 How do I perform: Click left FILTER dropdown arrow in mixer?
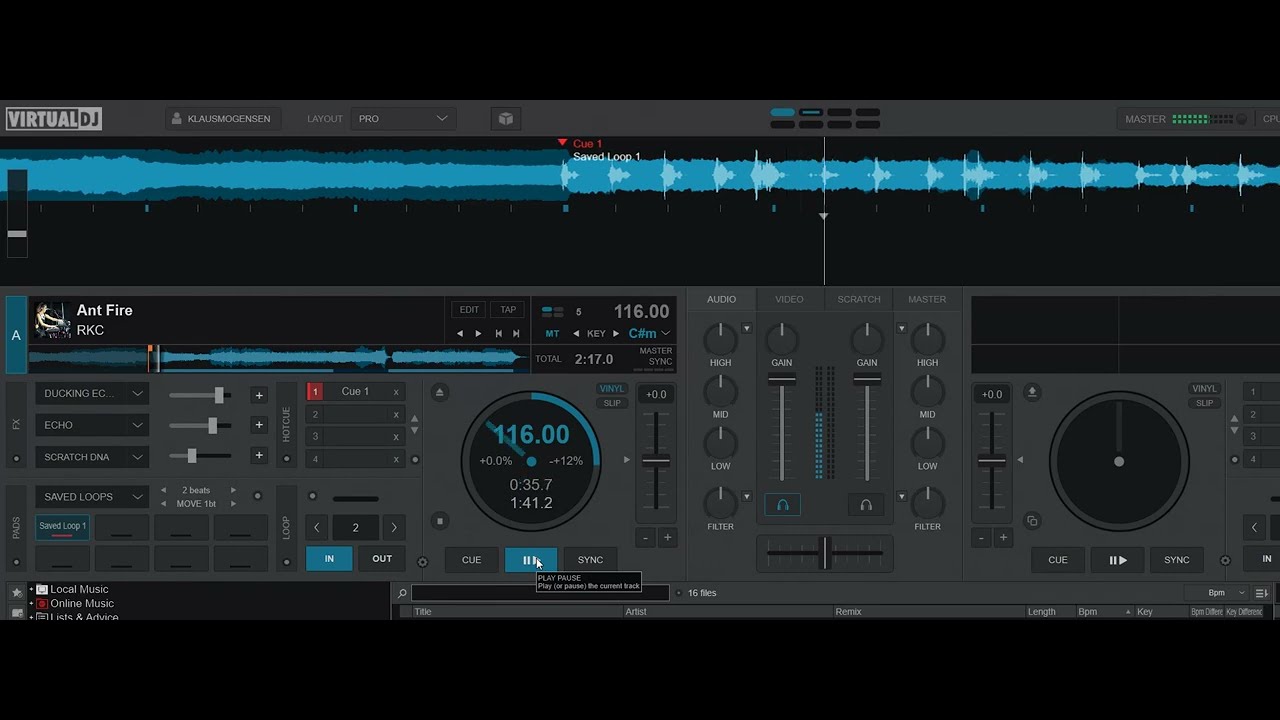(x=746, y=496)
